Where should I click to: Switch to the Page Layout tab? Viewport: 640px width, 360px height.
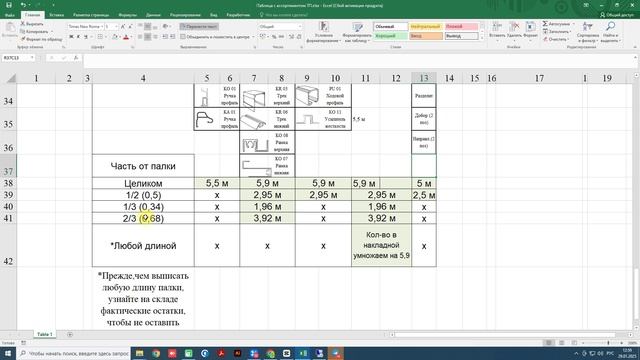coord(91,15)
